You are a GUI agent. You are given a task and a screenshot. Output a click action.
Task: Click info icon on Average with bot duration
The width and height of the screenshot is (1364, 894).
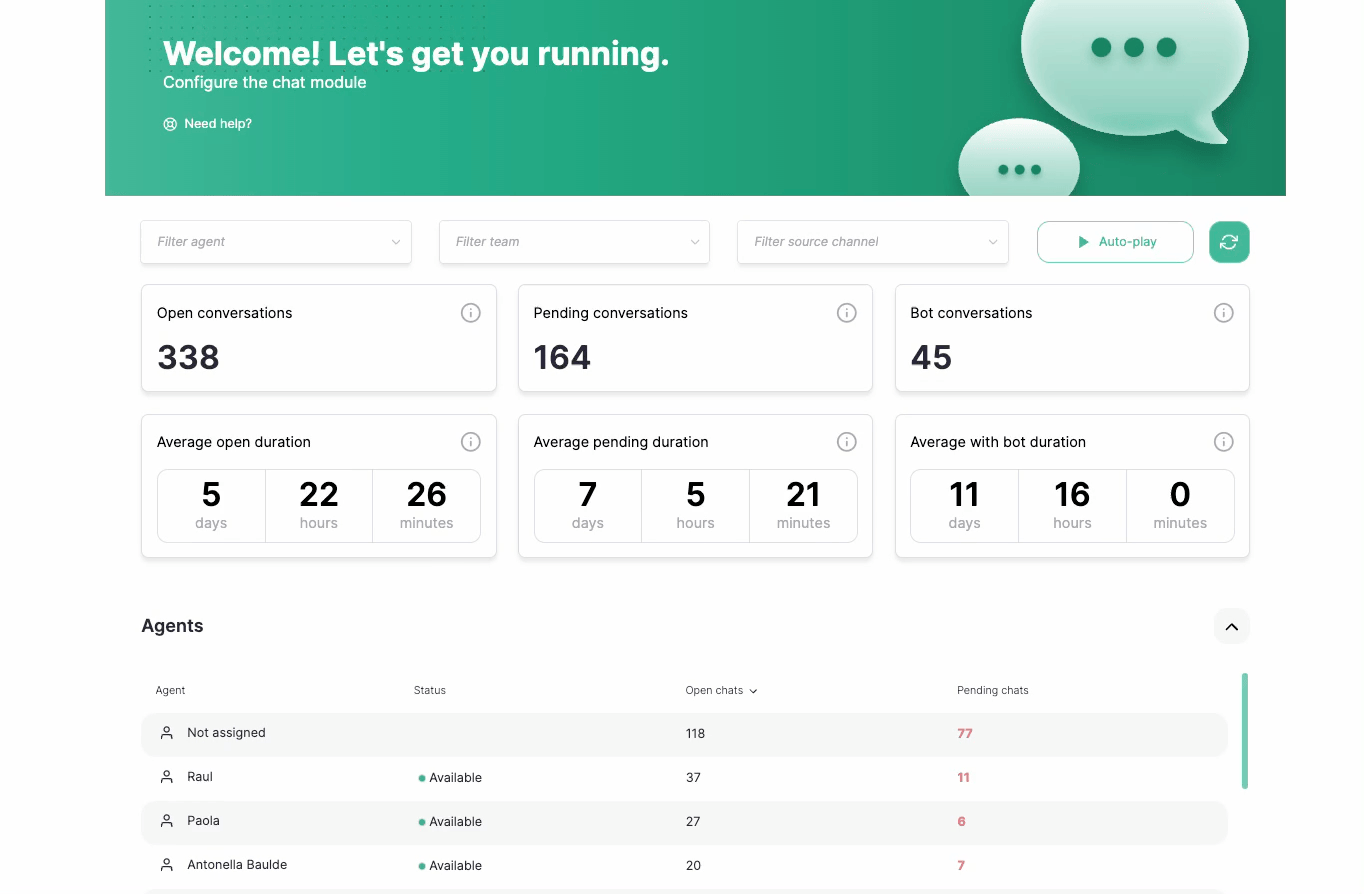pos(1223,442)
